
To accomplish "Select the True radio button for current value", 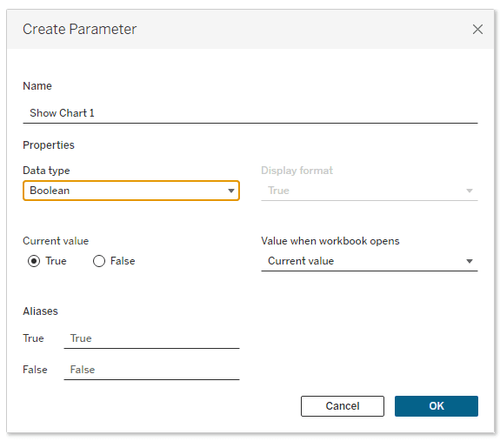I will point(34,261).
